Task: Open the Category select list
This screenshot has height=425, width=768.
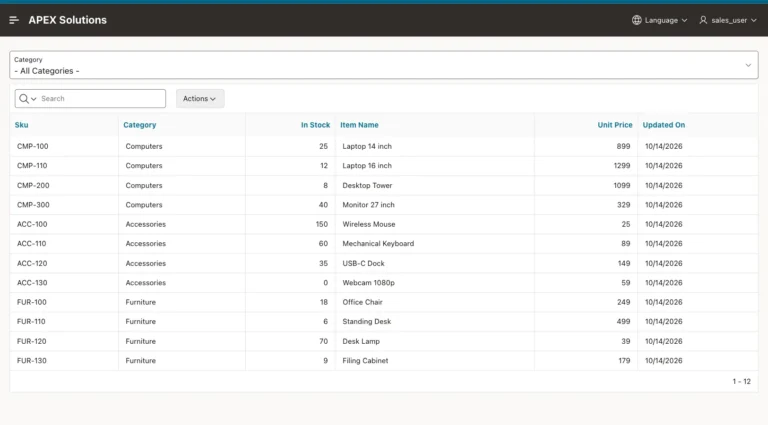Action: coord(384,65)
